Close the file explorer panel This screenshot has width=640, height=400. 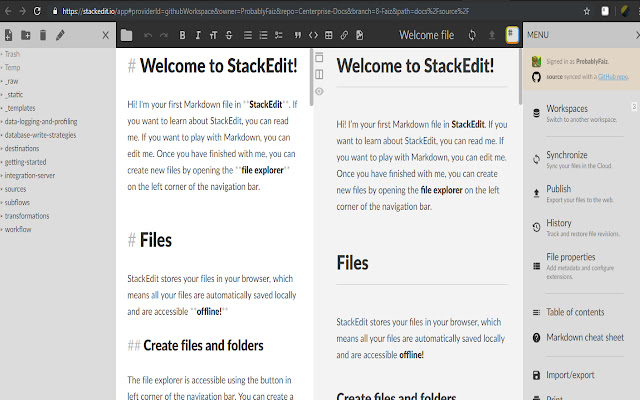pos(106,35)
